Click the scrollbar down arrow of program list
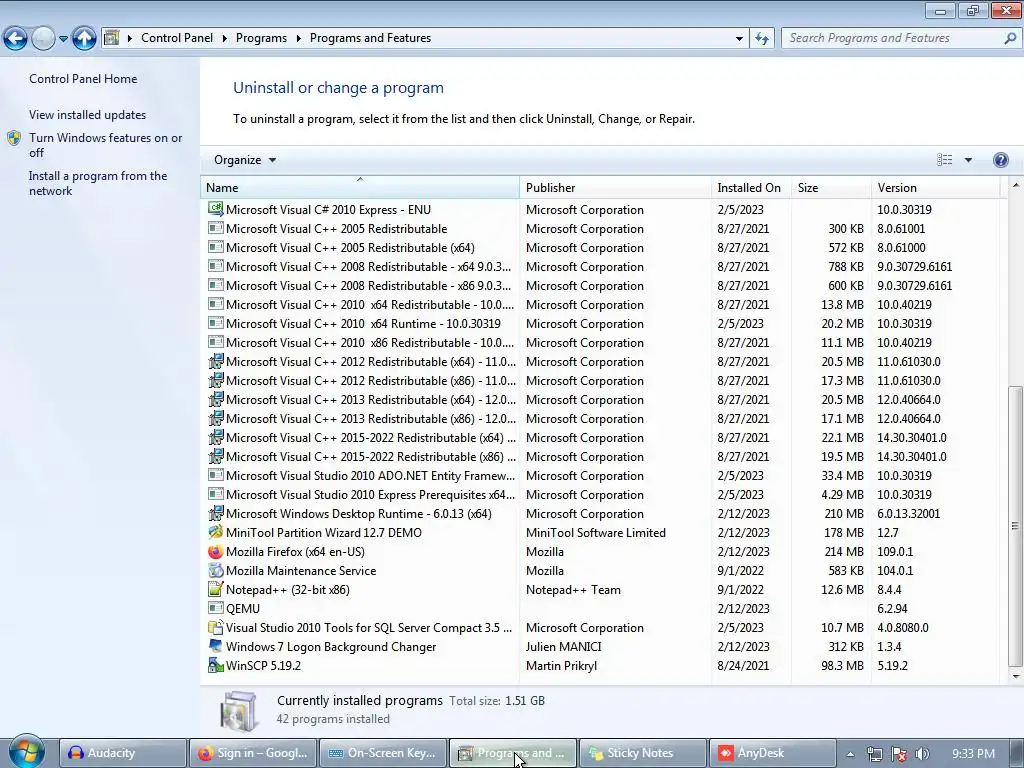Viewport: 1024px width, 768px height. [1015, 677]
